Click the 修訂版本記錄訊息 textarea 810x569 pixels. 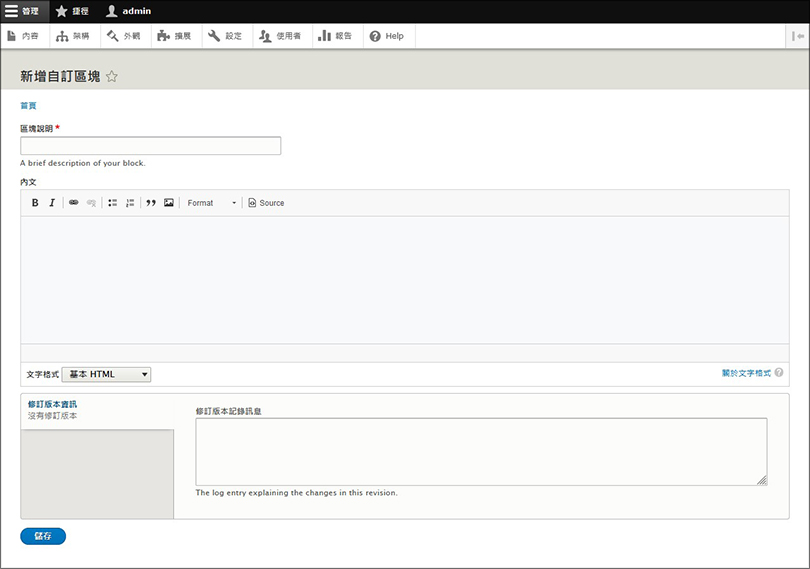pos(480,451)
